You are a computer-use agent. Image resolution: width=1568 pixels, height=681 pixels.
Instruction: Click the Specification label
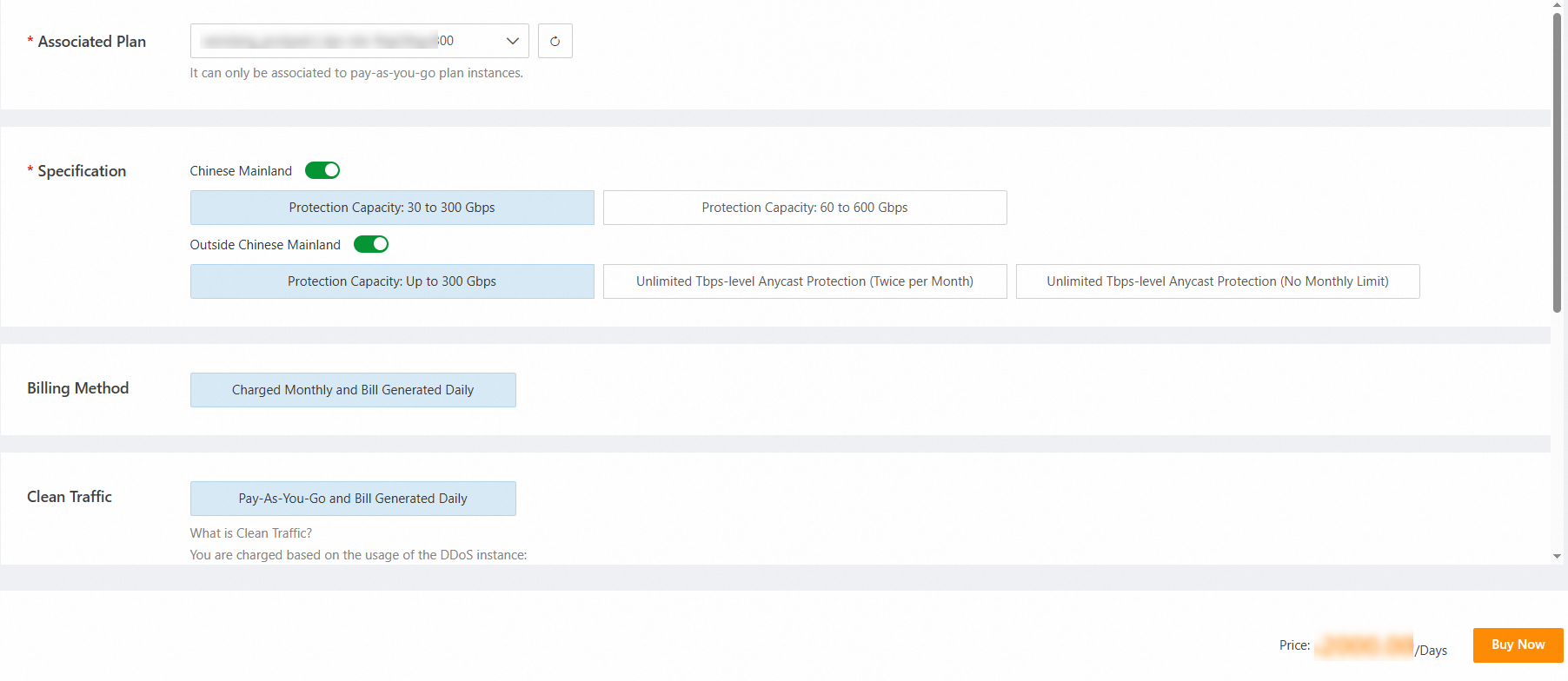[82, 171]
